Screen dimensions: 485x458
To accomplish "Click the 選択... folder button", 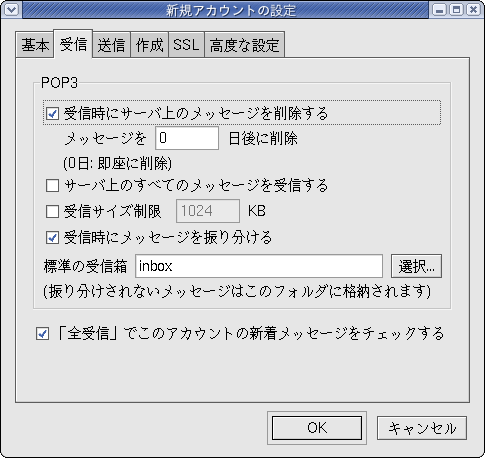I will pos(416,266).
